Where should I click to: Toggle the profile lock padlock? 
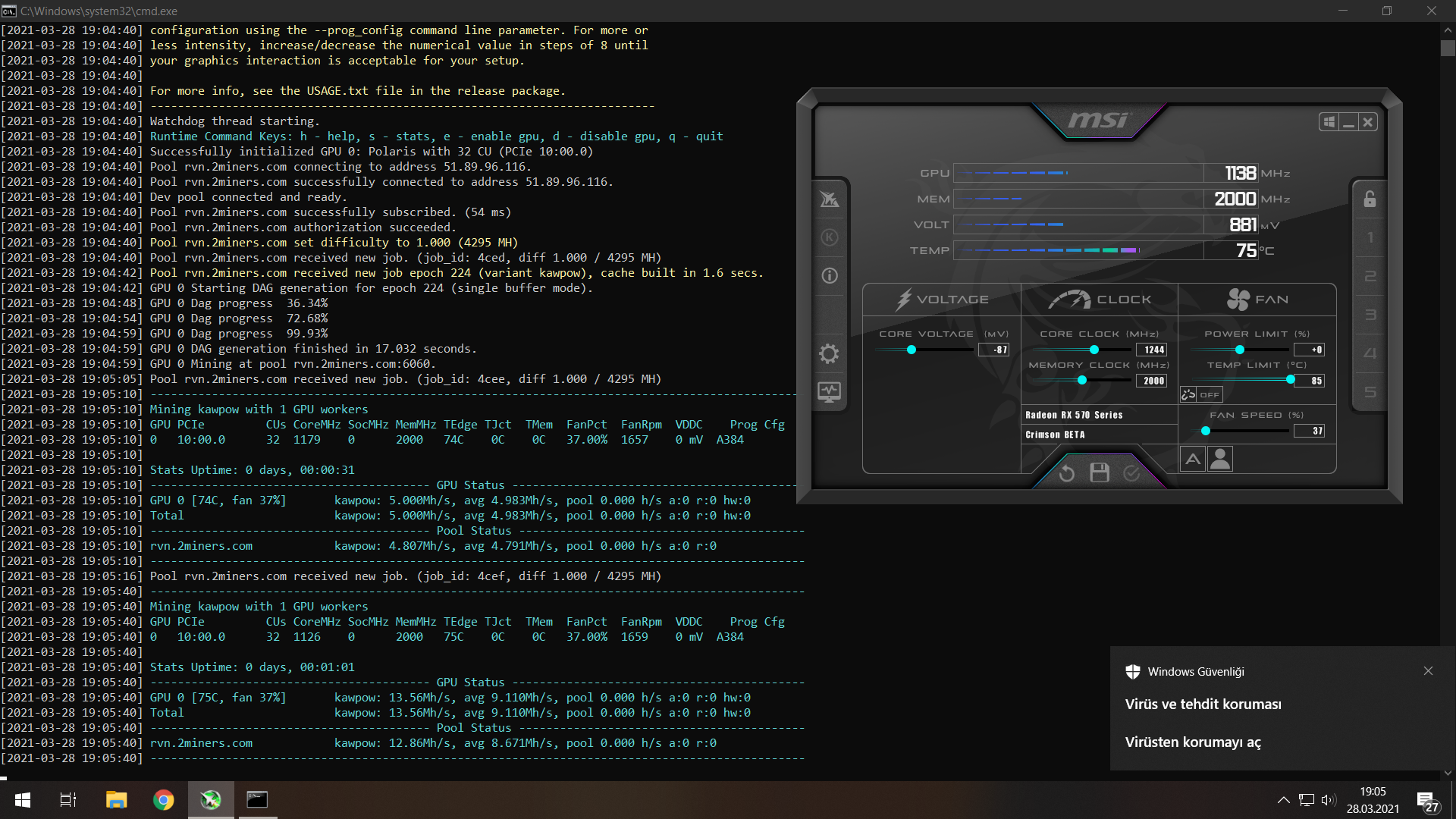[x=1370, y=199]
